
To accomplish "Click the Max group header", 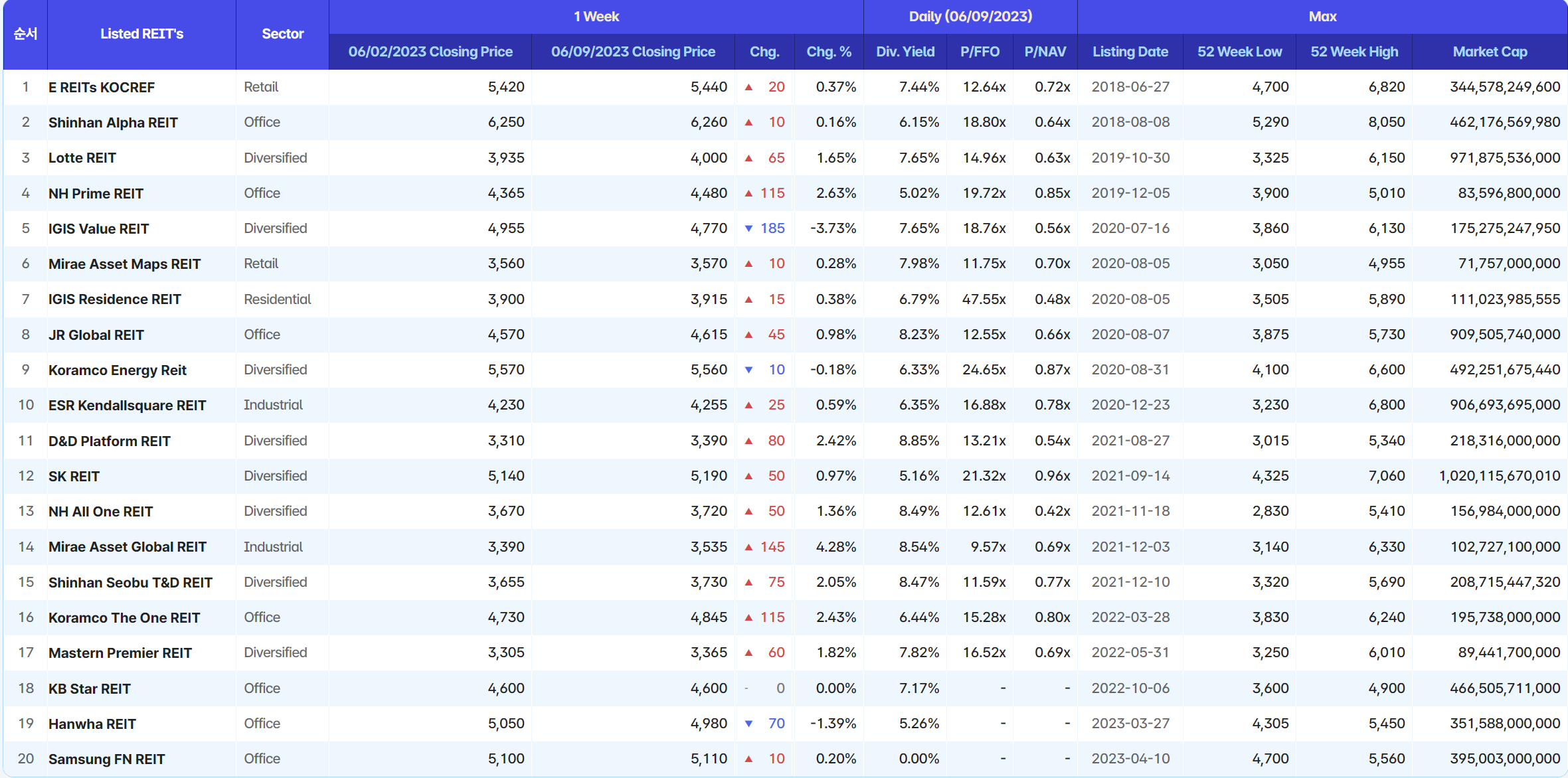I will click(1322, 17).
